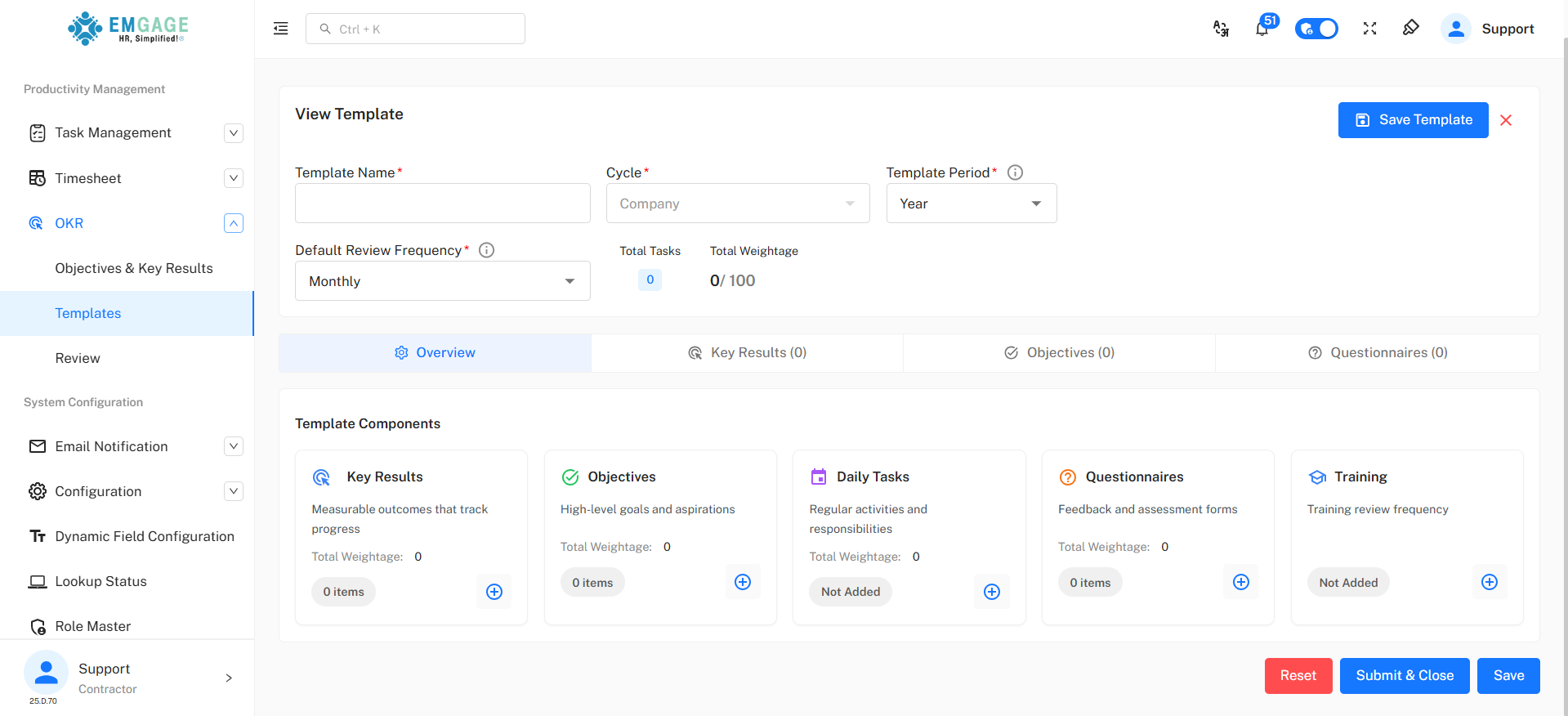1568x716 pixels.
Task: Expand the Task Management menu
Action: [x=234, y=132]
